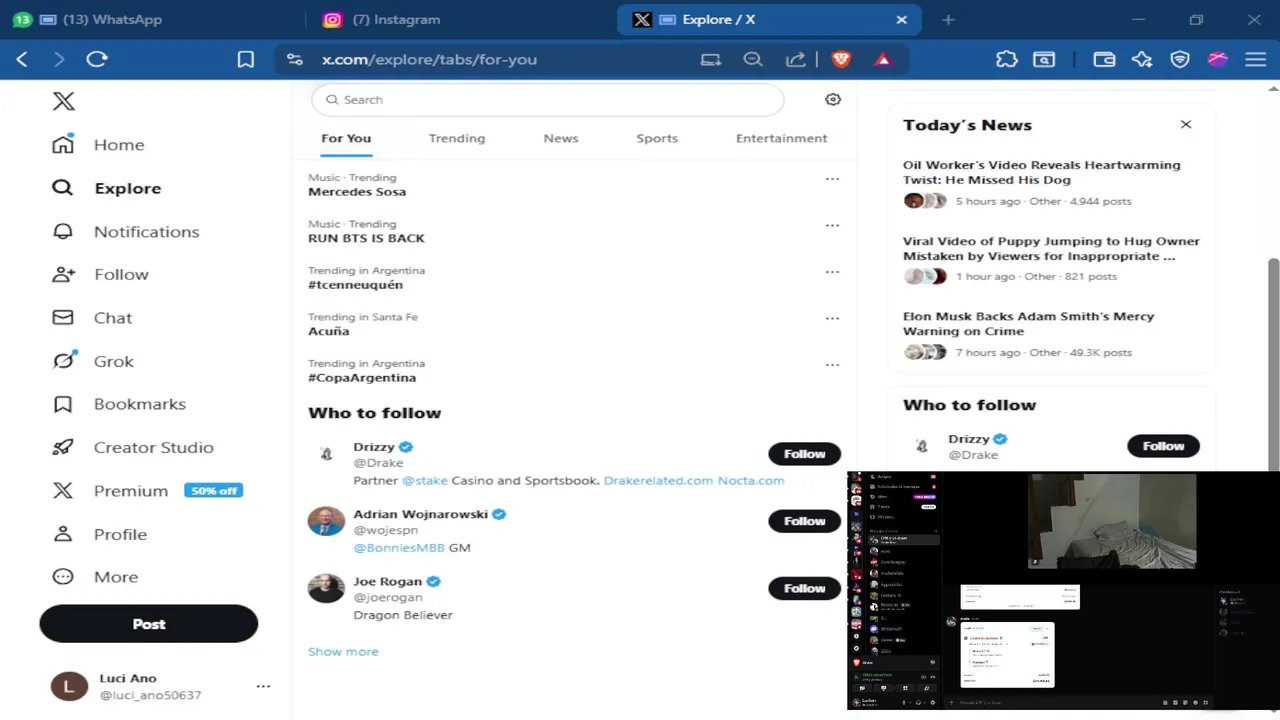Open options for Mercedes Sosa trend
The height and width of the screenshot is (720, 1280).
click(x=832, y=179)
